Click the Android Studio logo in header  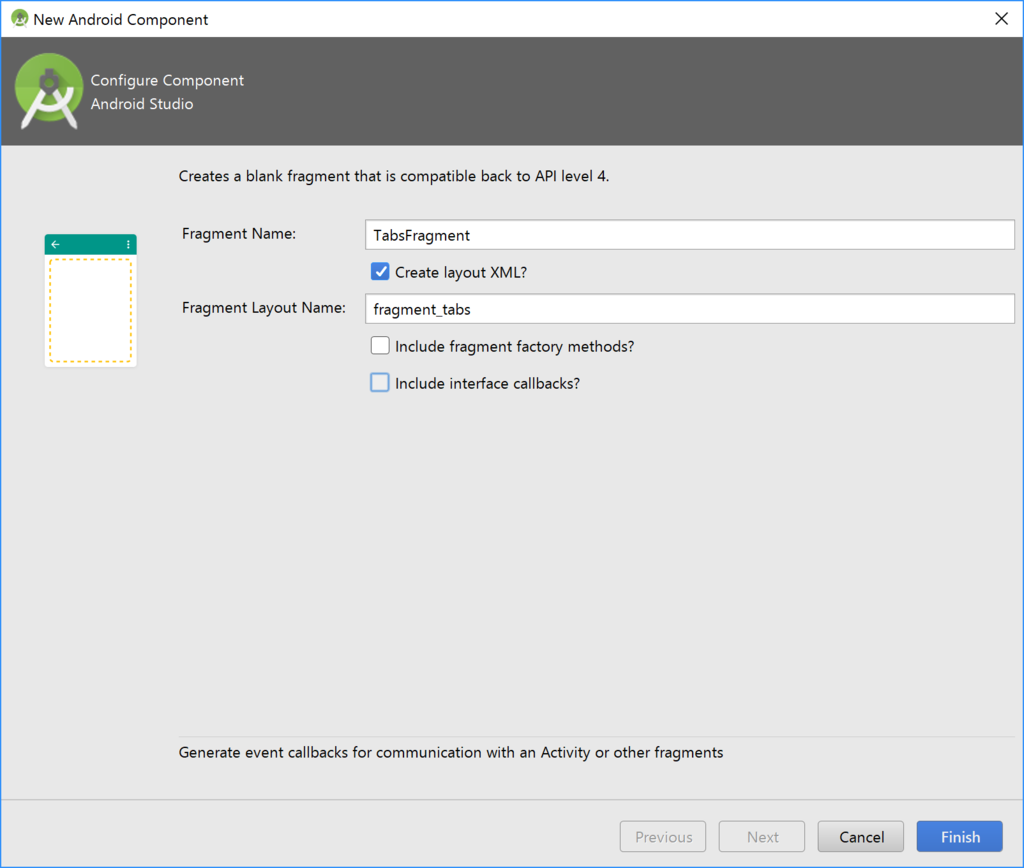coord(49,91)
